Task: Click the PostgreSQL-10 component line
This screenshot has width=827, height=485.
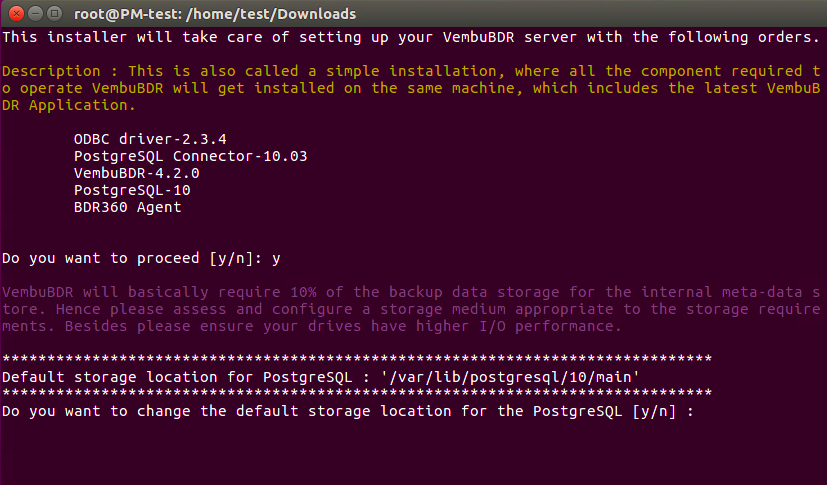Action: click(x=132, y=190)
